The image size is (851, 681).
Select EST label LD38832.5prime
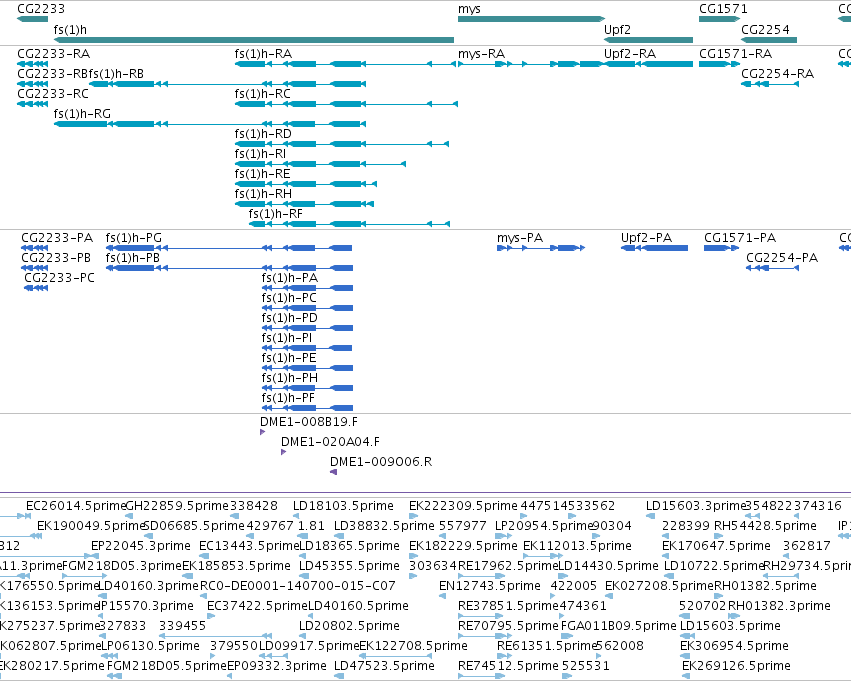[x=384, y=526]
